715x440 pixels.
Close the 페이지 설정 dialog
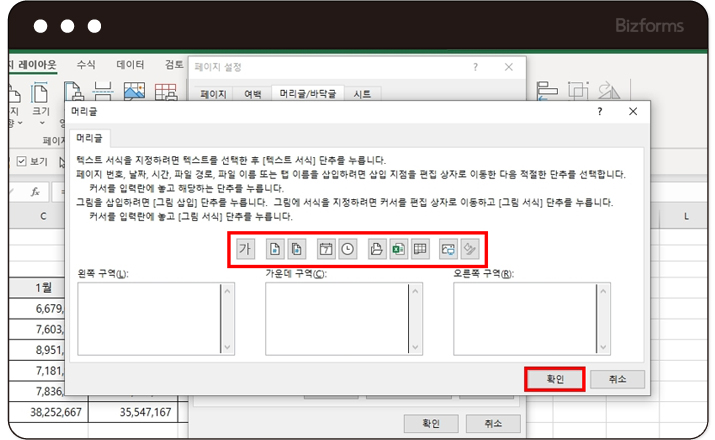click(x=509, y=67)
